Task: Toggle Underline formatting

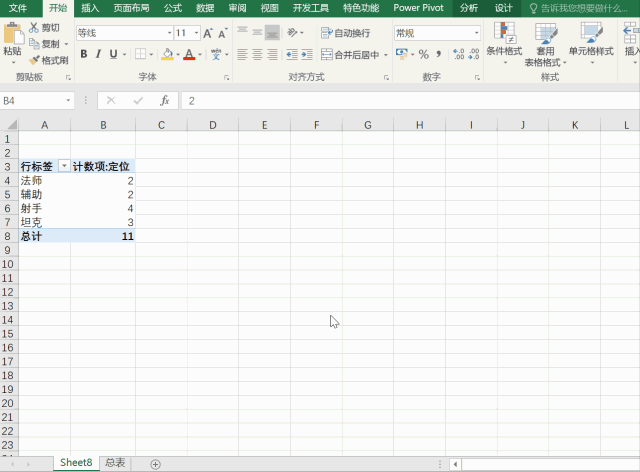Action: point(113,54)
